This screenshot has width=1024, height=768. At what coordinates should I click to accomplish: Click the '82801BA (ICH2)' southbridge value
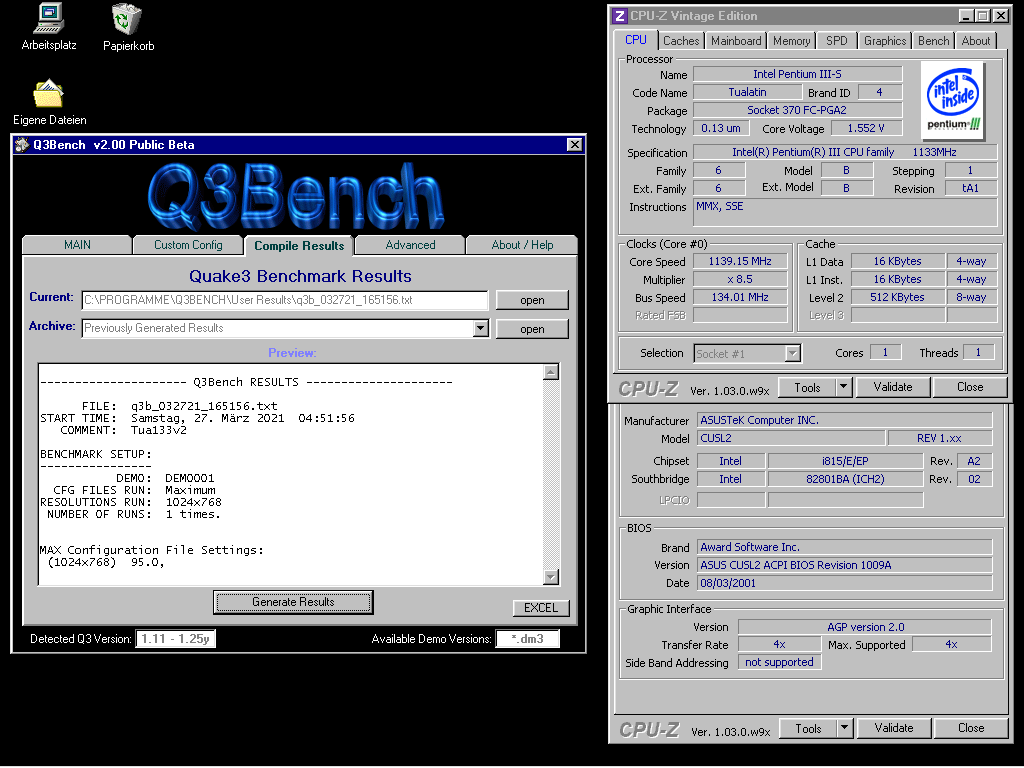point(845,479)
